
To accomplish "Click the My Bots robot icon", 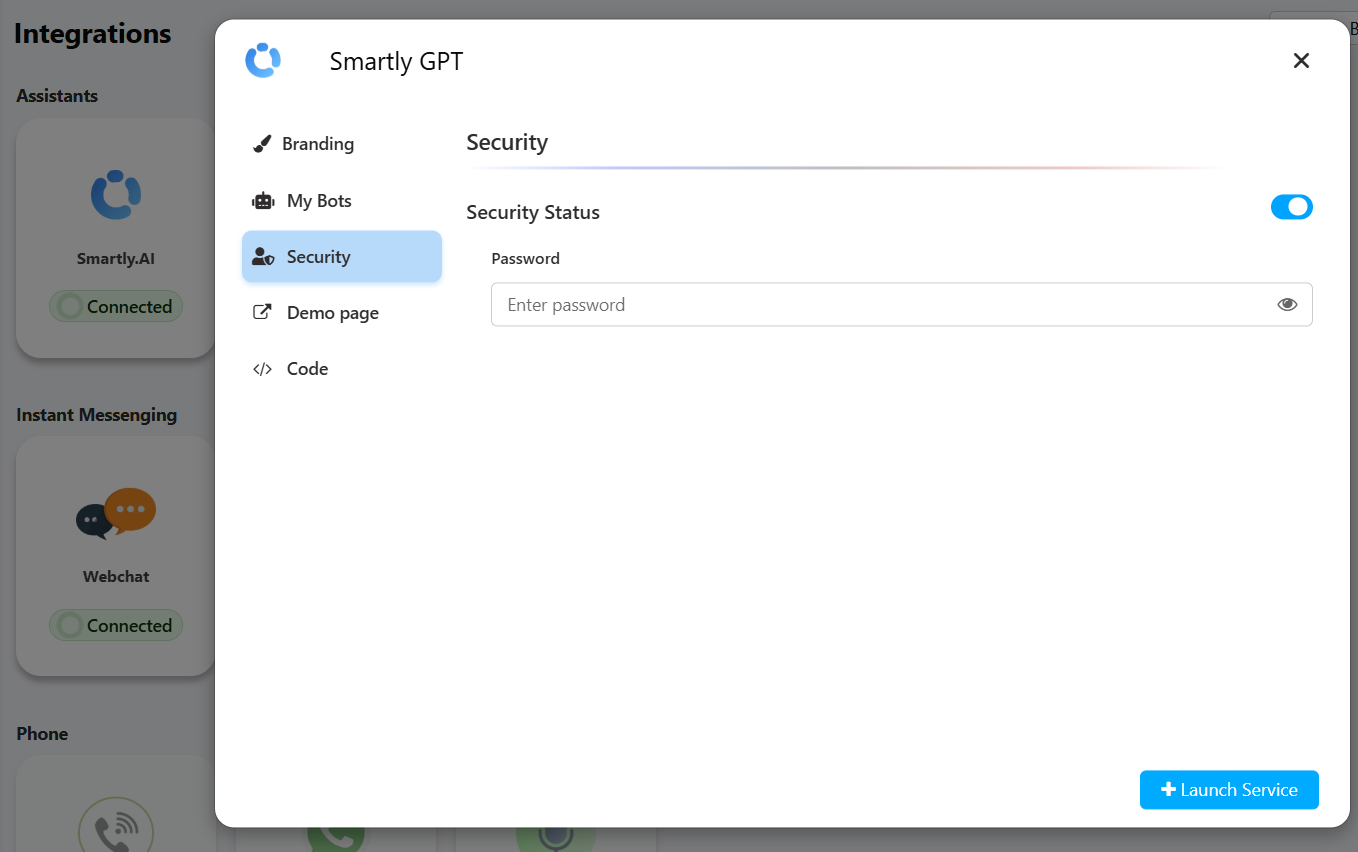I will pyautogui.click(x=263, y=201).
